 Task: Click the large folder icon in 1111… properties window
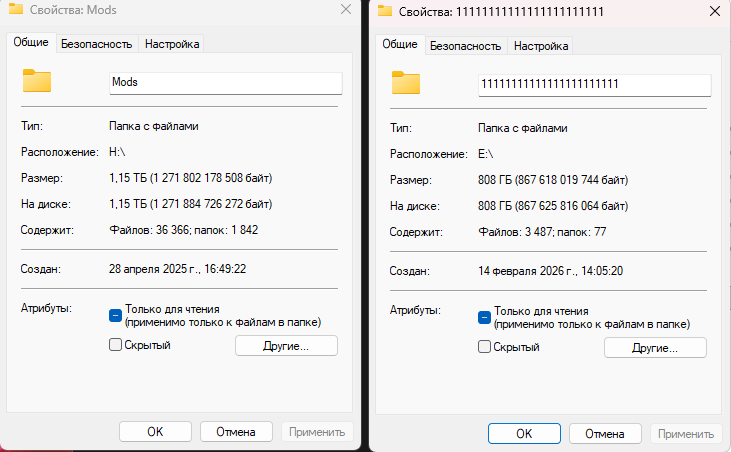point(406,82)
